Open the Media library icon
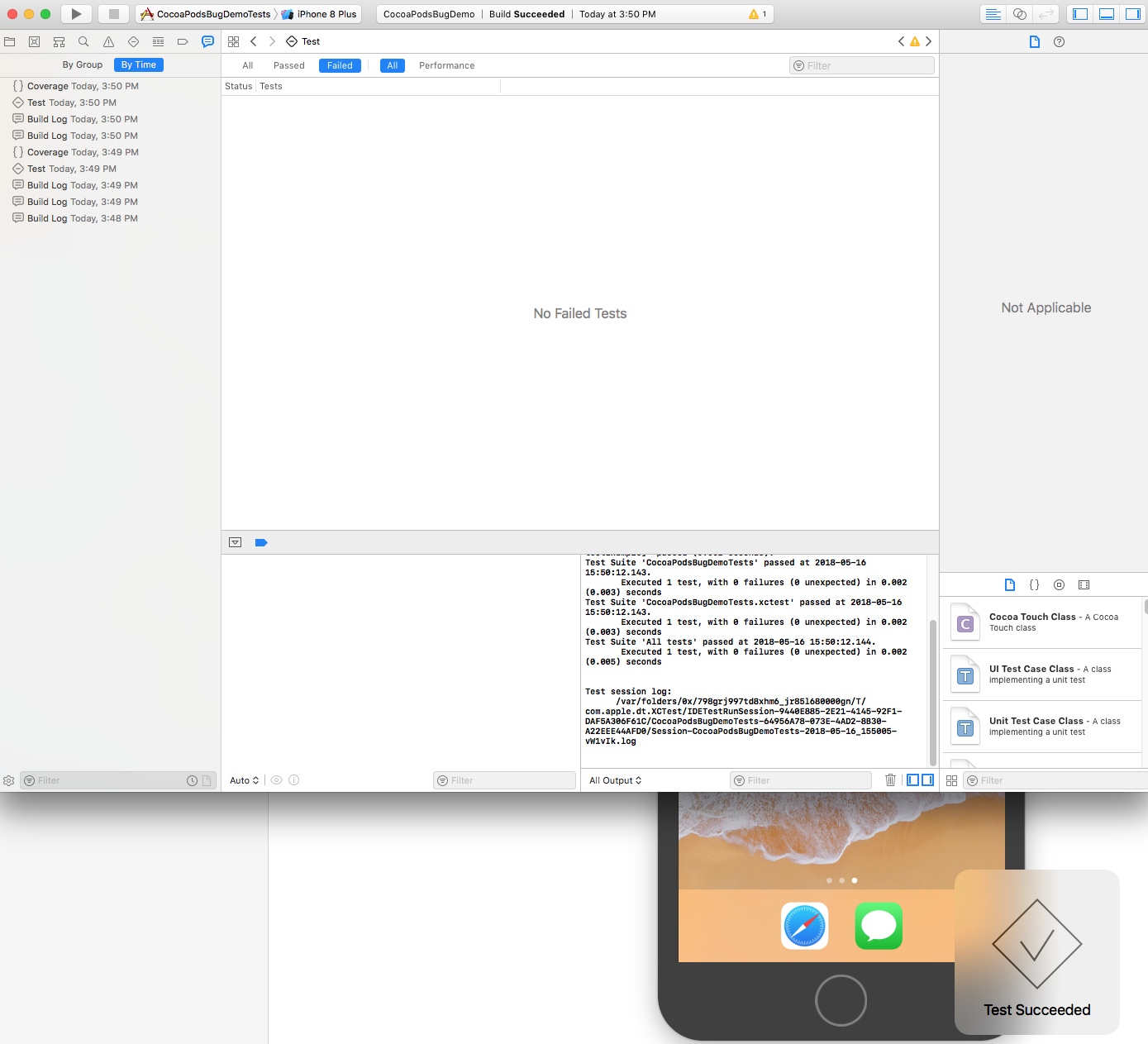This screenshot has height=1044, width=1148. [1084, 584]
